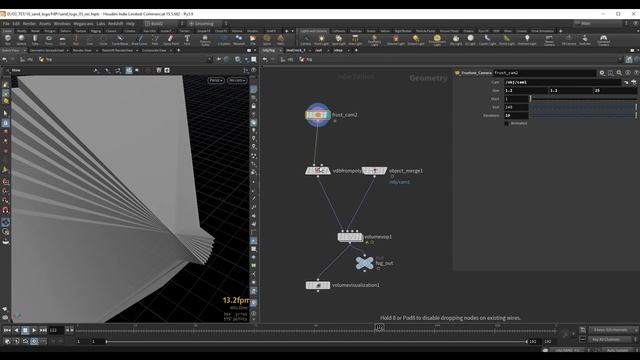The image size is (640, 360).
Task: Toggle the Animated checkbox
Action: click(507, 123)
